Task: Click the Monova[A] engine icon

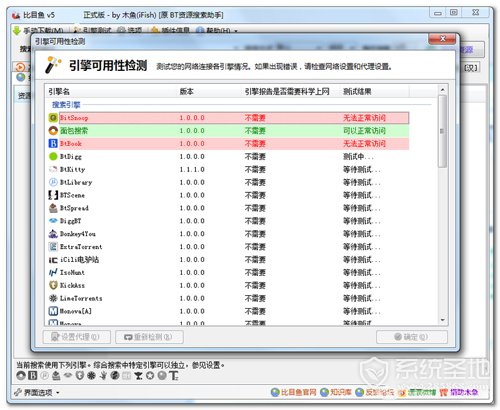Action: (x=53, y=311)
